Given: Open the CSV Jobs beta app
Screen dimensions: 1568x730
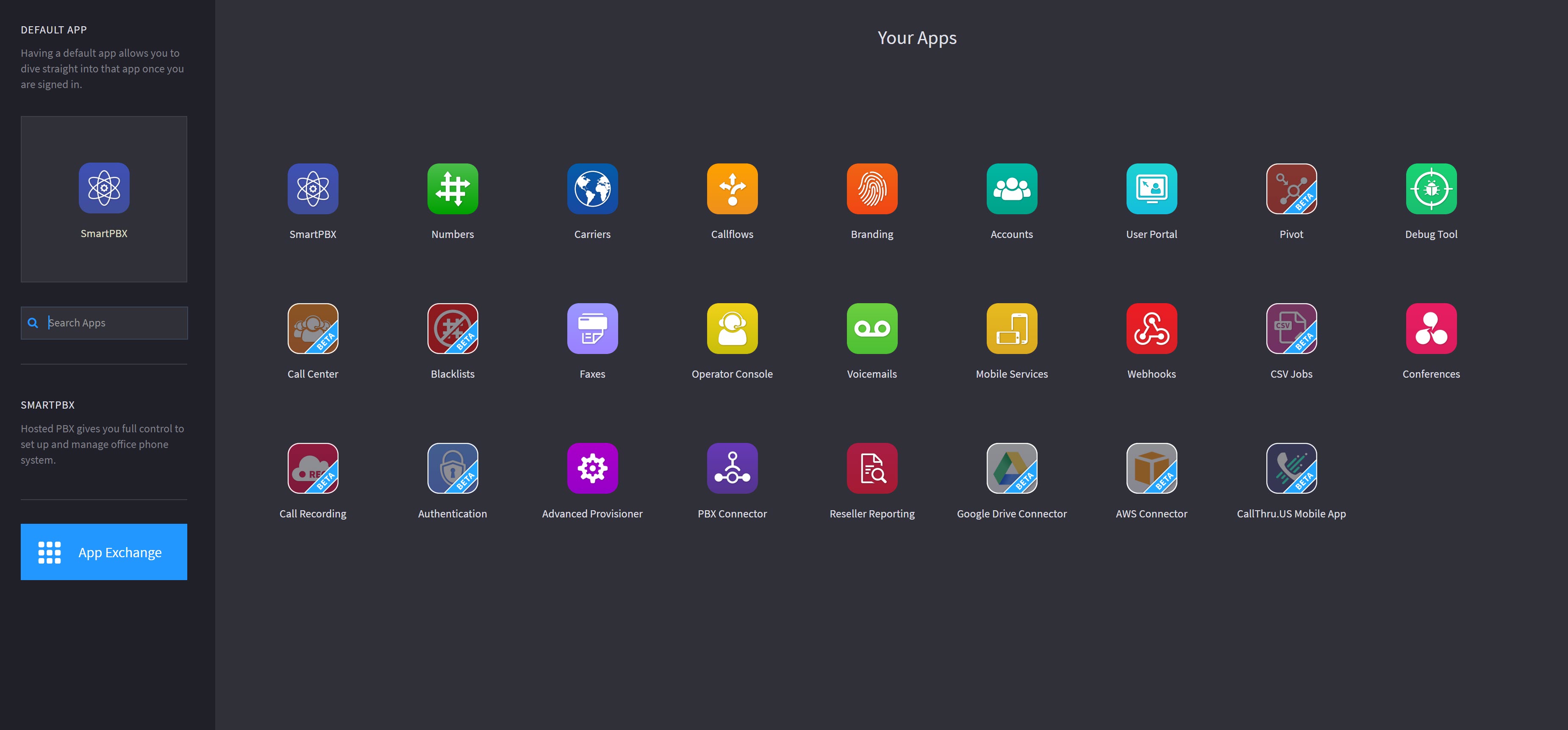Looking at the screenshot, I should tap(1291, 329).
